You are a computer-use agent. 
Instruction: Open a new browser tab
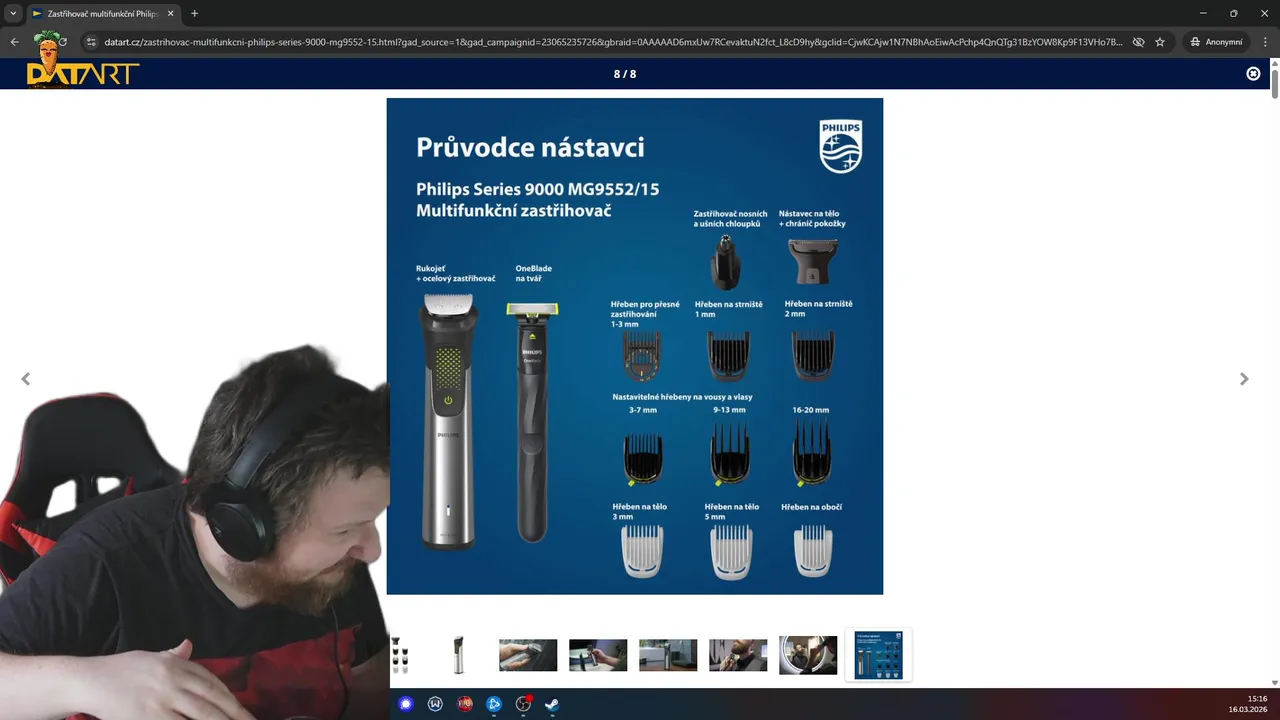[x=194, y=14]
